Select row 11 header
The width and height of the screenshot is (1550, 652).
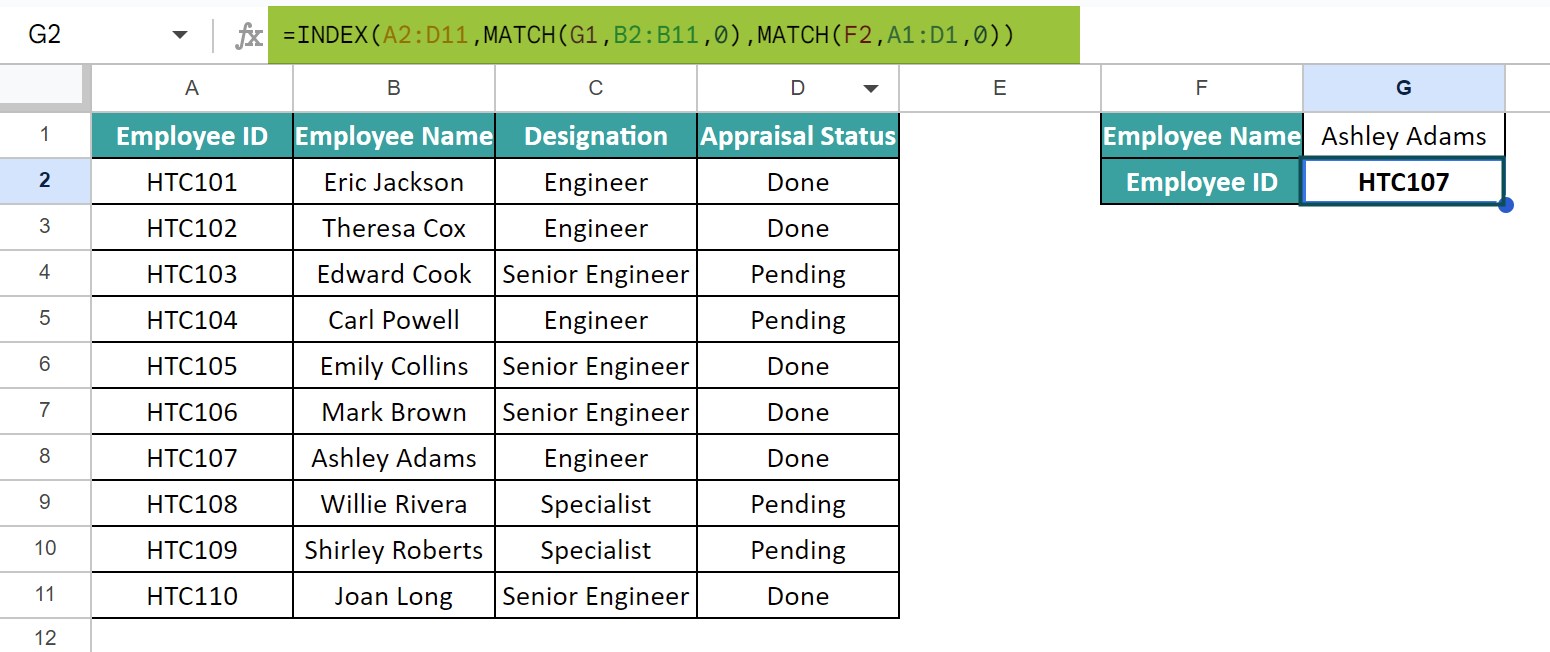click(45, 596)
